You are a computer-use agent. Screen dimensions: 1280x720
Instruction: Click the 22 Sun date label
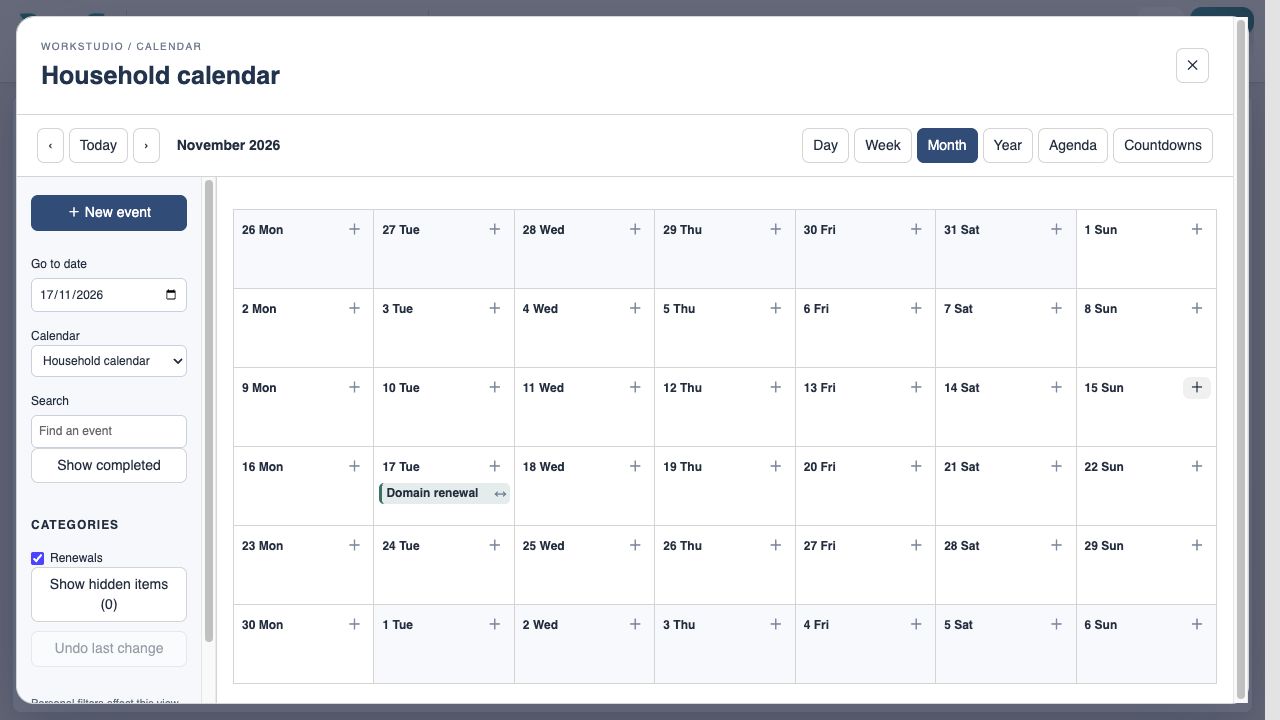coord(1104,467)
